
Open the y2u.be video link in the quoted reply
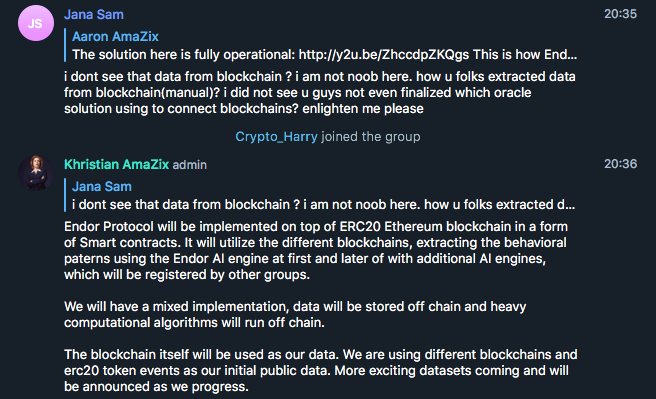384,54
